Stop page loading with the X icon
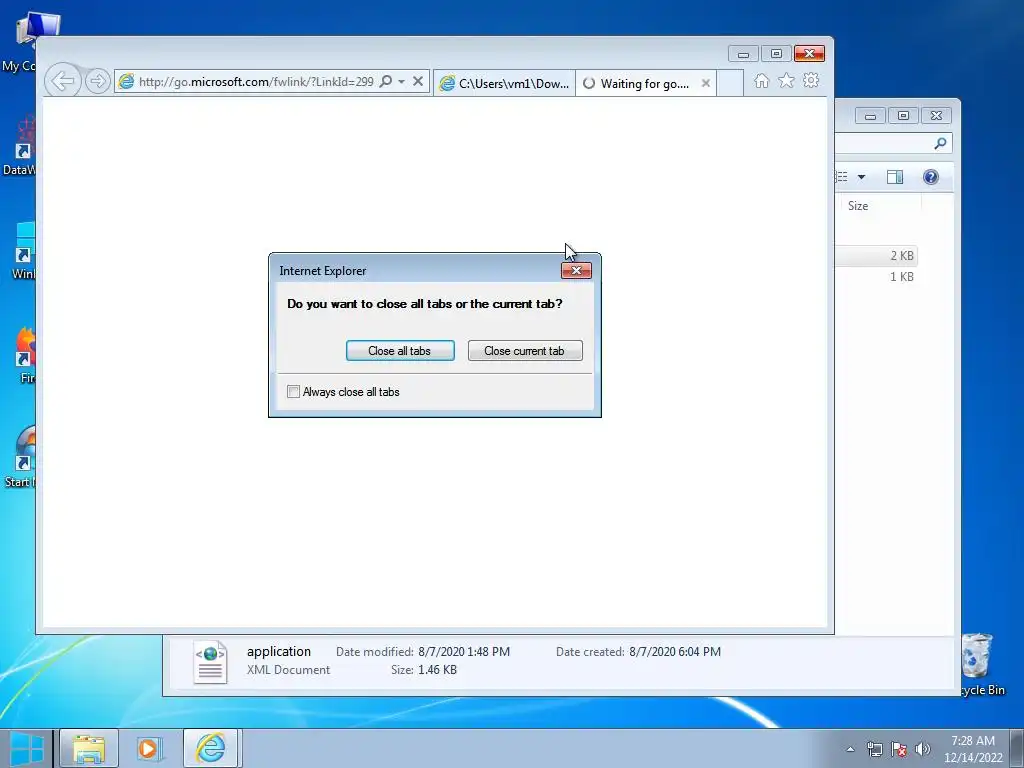Viewport: 1024px width, 768px height. pos(418,82)
